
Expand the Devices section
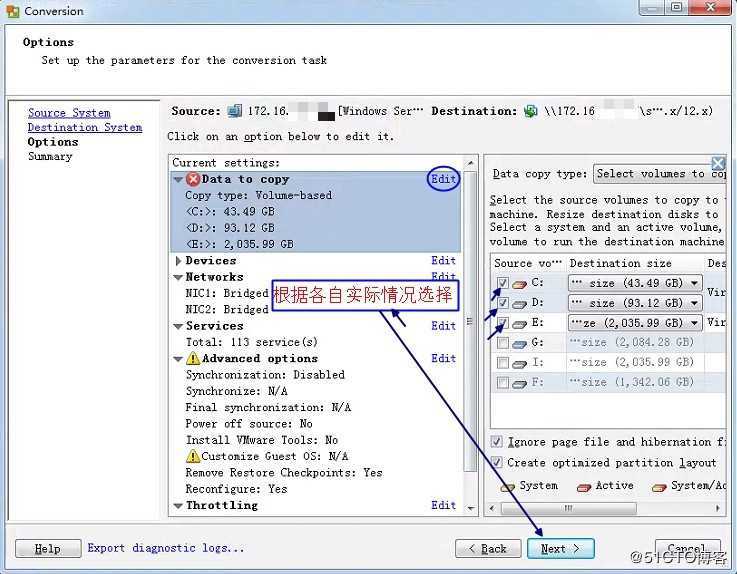178,260
